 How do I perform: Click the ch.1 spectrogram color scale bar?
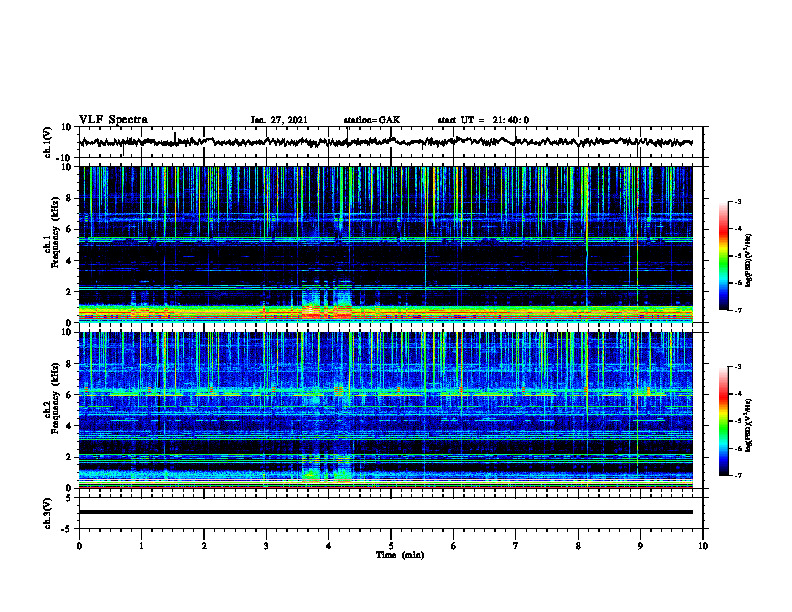tap(724, 256)
